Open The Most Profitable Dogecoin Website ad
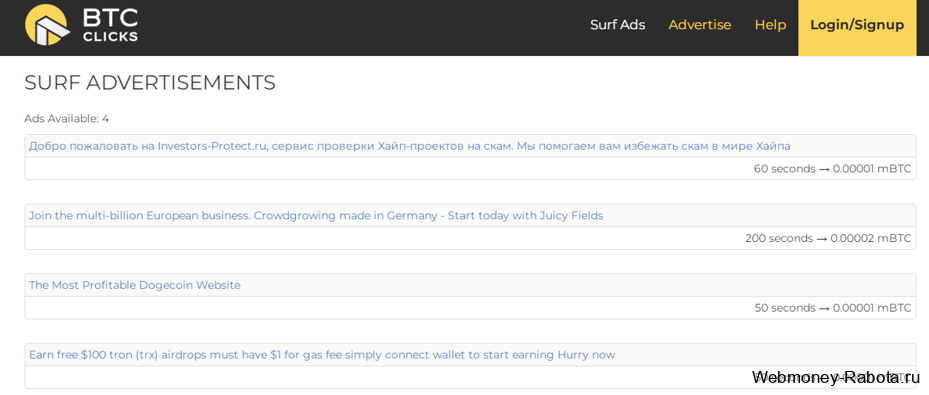 [134, 285]
